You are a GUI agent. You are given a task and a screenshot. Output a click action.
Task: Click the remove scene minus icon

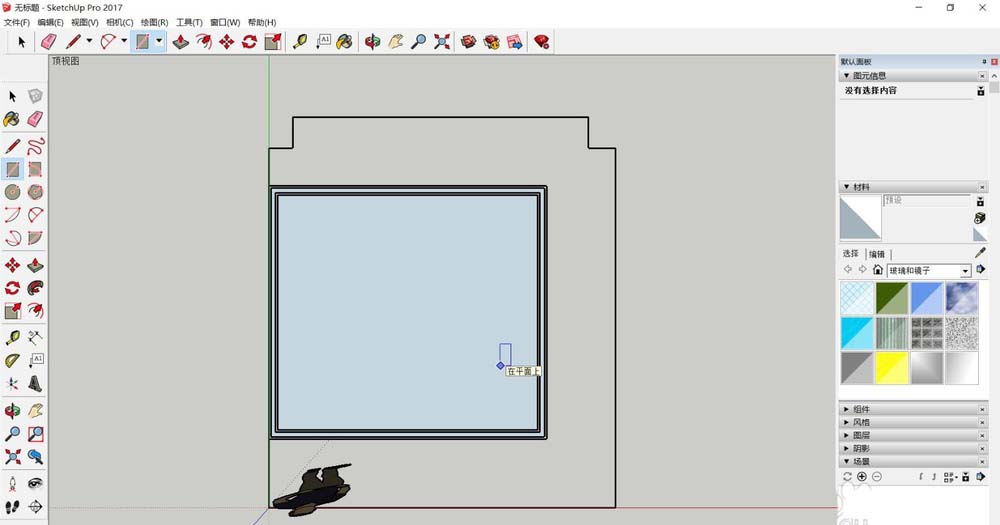[877, 477]
